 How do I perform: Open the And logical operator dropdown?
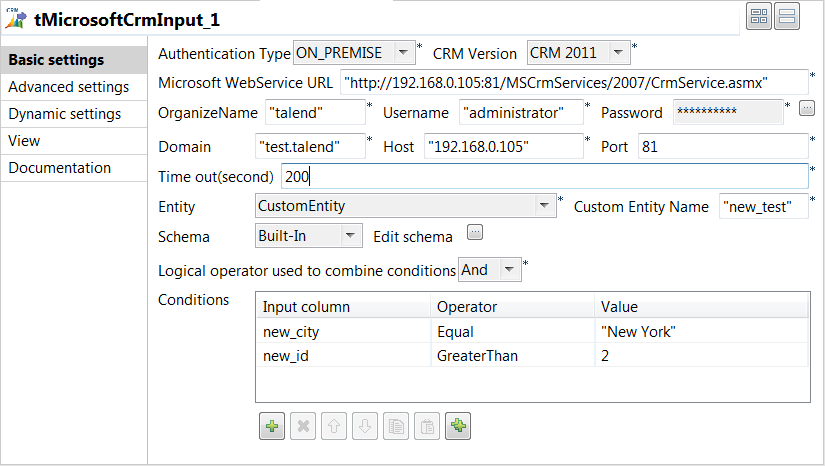pos(510,269)
